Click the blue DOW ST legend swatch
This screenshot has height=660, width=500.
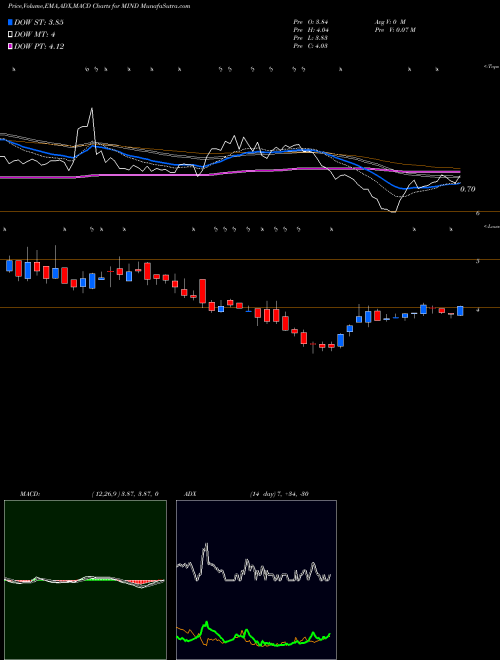[10, 22]
